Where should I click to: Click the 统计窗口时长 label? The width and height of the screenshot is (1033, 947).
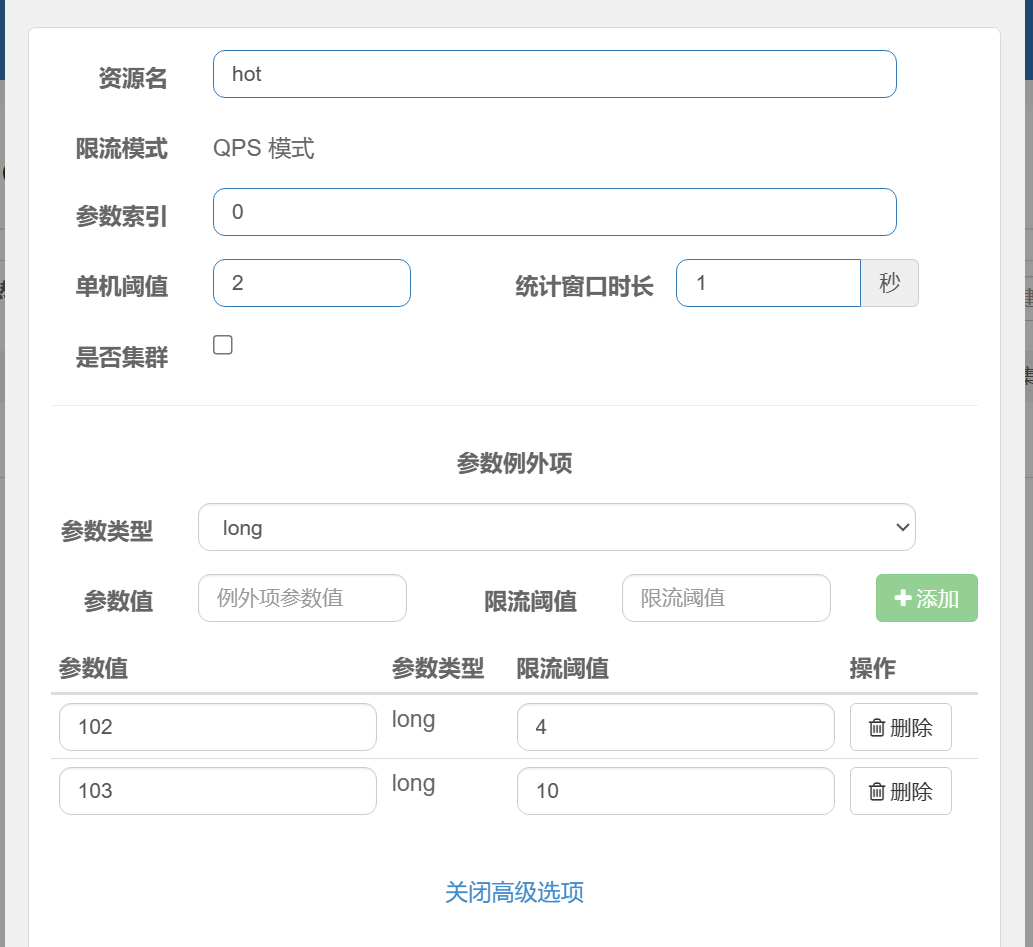click(584, 287)
